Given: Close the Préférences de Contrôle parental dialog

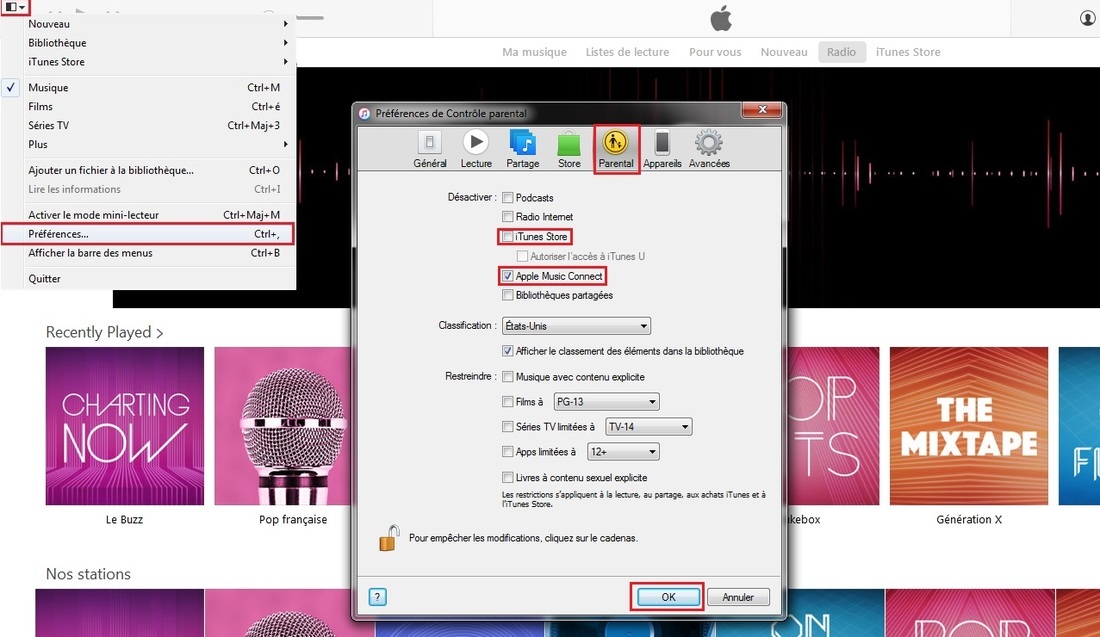Looking at the screenshot, I should 762,110.
